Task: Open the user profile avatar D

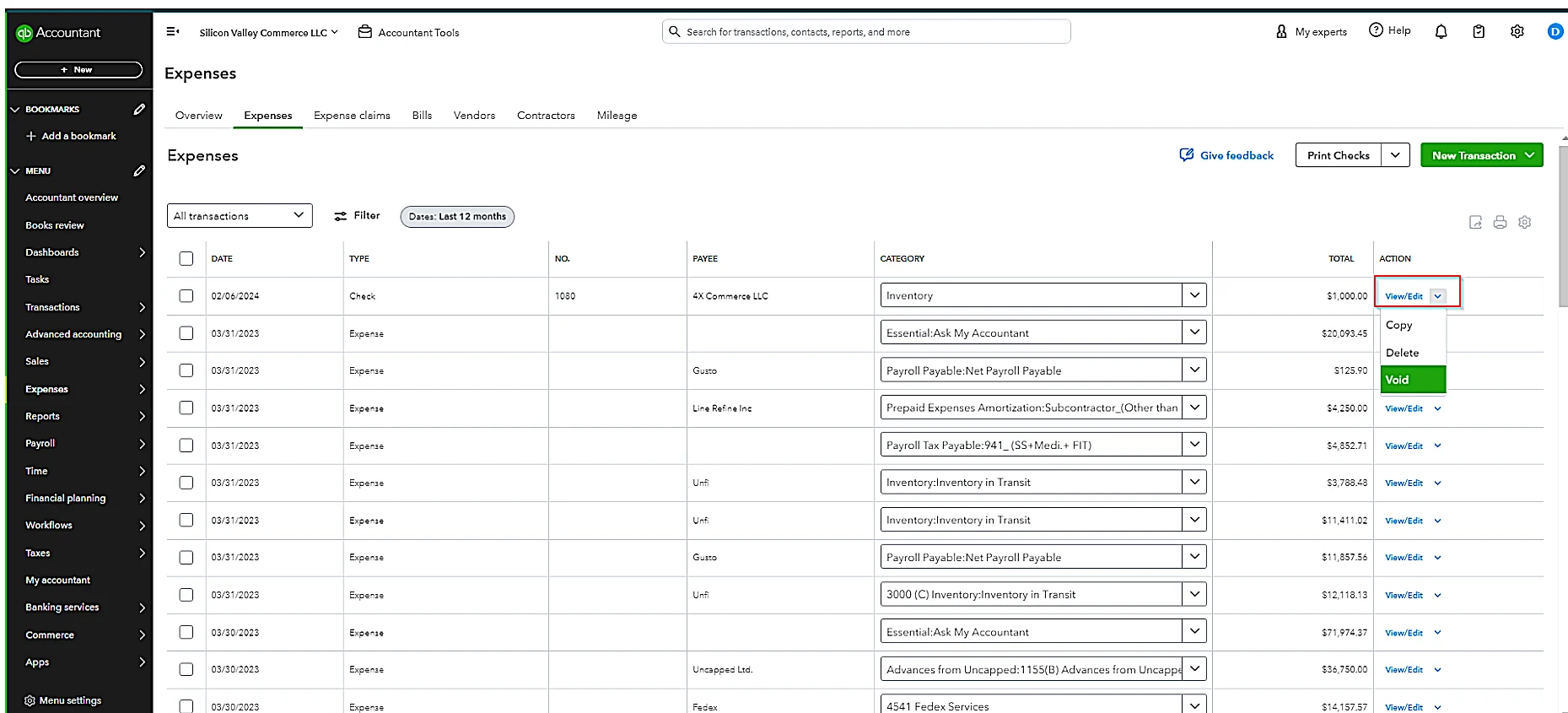Action: [1555, 31]
